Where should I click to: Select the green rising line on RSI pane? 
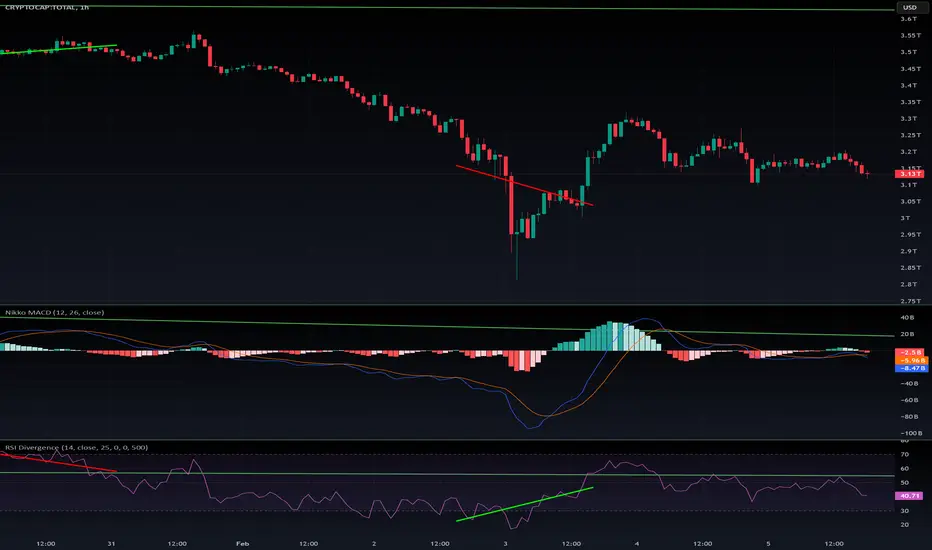click(x=524, y=504)
